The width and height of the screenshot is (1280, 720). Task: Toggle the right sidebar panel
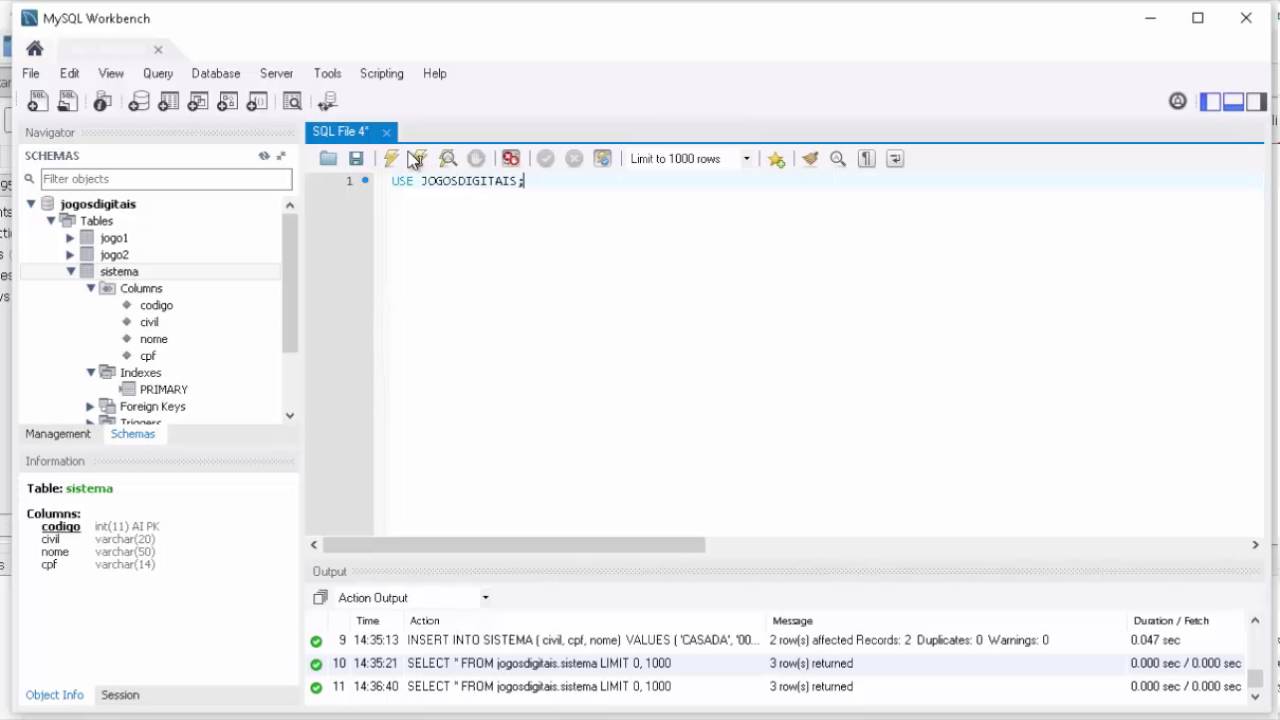coord(1256,101)
